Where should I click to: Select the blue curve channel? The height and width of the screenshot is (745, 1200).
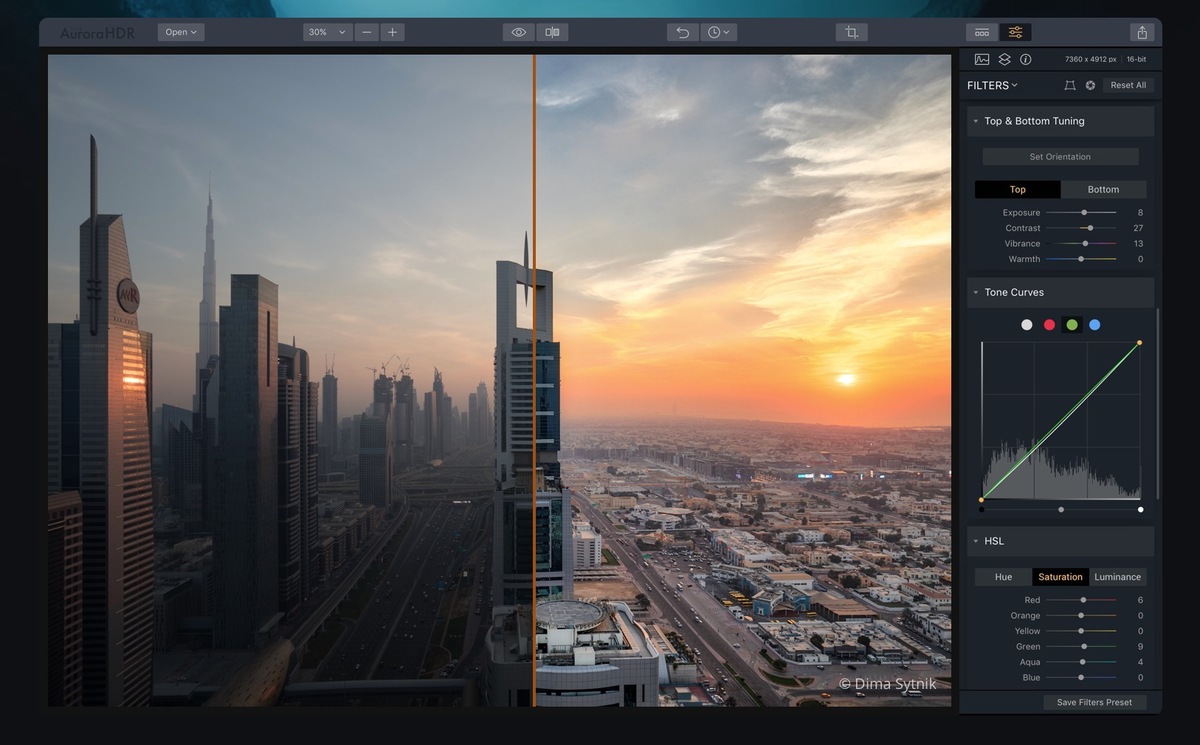click(x=1095, y=325)
